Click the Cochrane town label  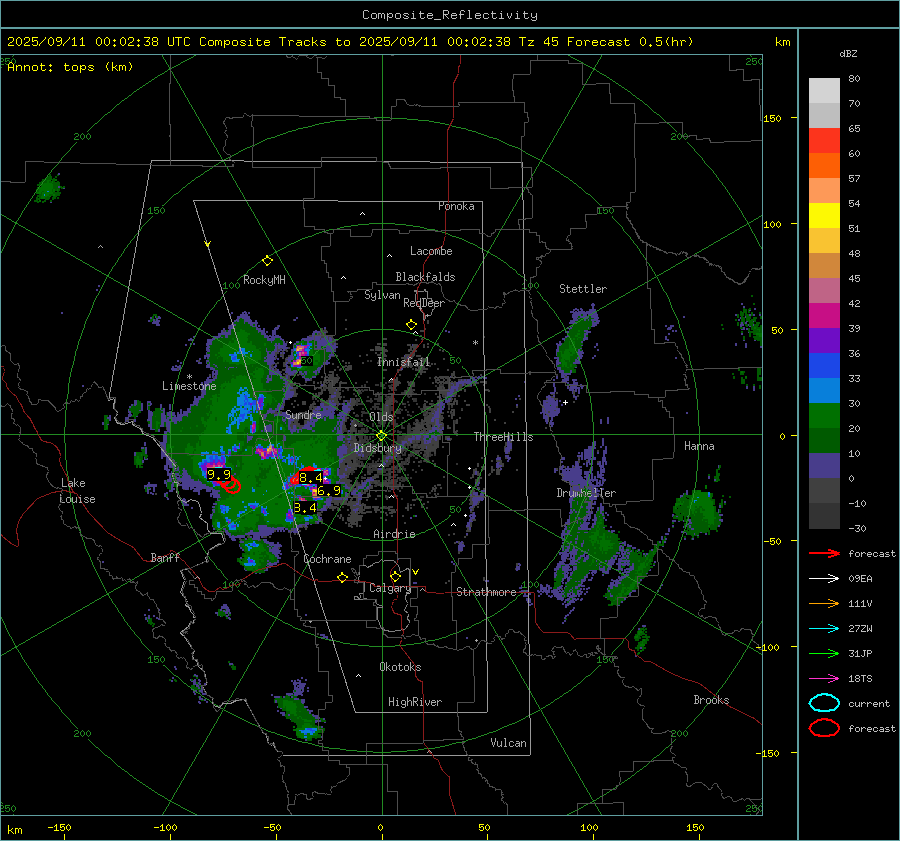click(327, 559)
